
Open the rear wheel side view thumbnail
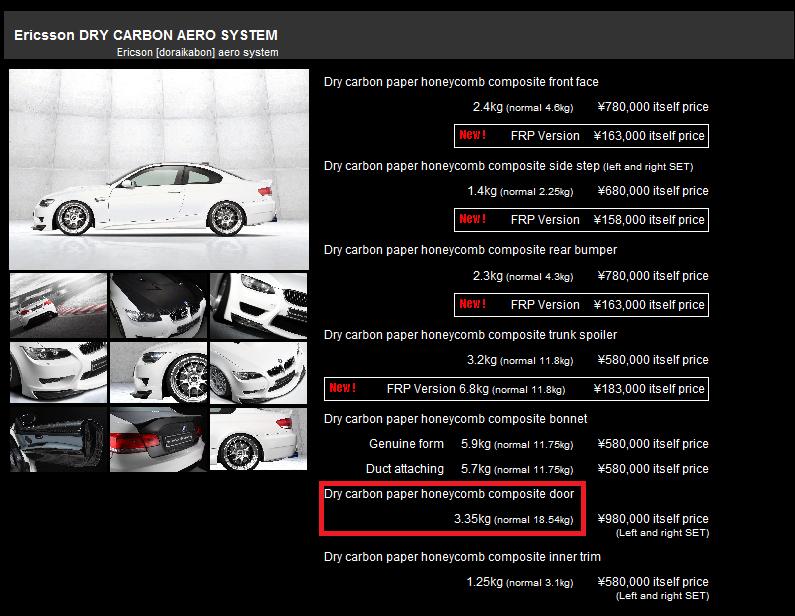pyautogui.click(x=259, y=440)
